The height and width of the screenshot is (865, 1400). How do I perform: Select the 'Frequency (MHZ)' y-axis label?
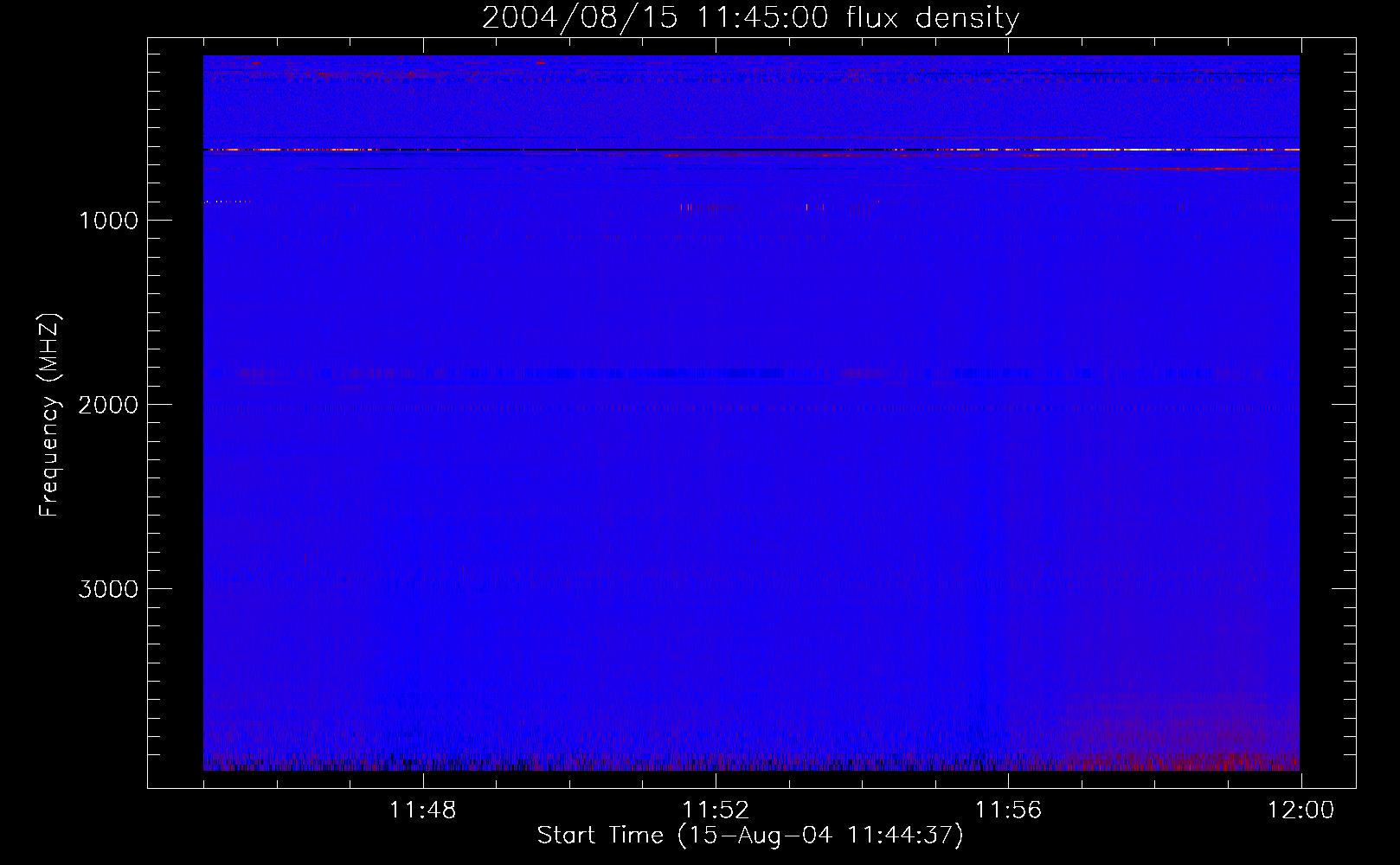[48, 415]
